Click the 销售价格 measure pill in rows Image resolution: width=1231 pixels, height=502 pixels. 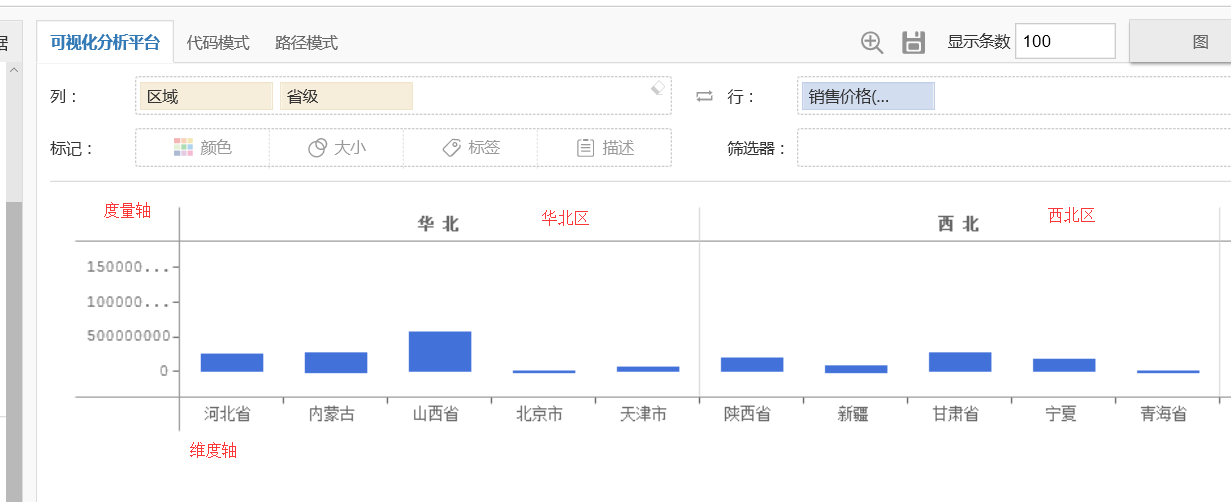[x=867, y=96]
